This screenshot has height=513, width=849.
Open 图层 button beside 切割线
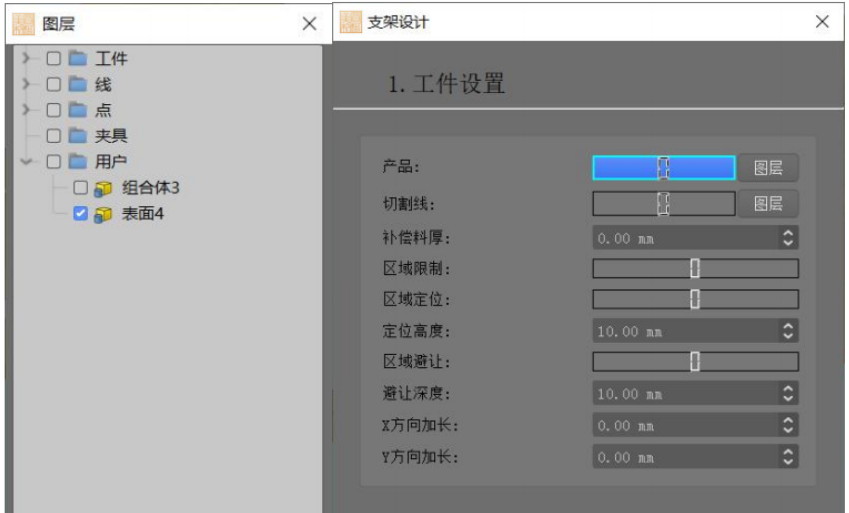coord(768,204)
